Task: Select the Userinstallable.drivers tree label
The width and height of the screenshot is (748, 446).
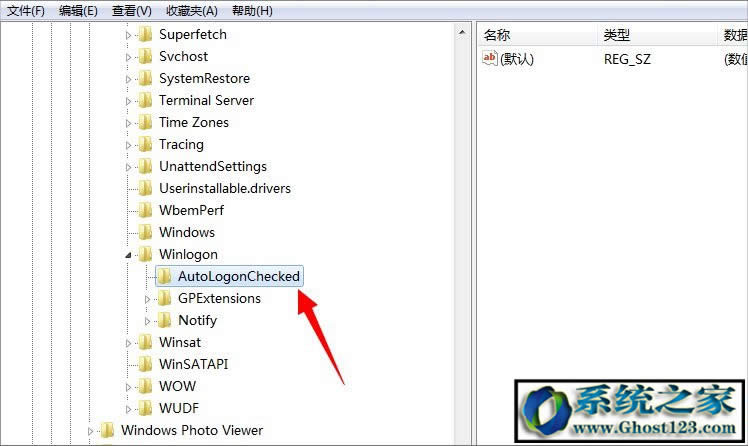Action: click(225, 188)
